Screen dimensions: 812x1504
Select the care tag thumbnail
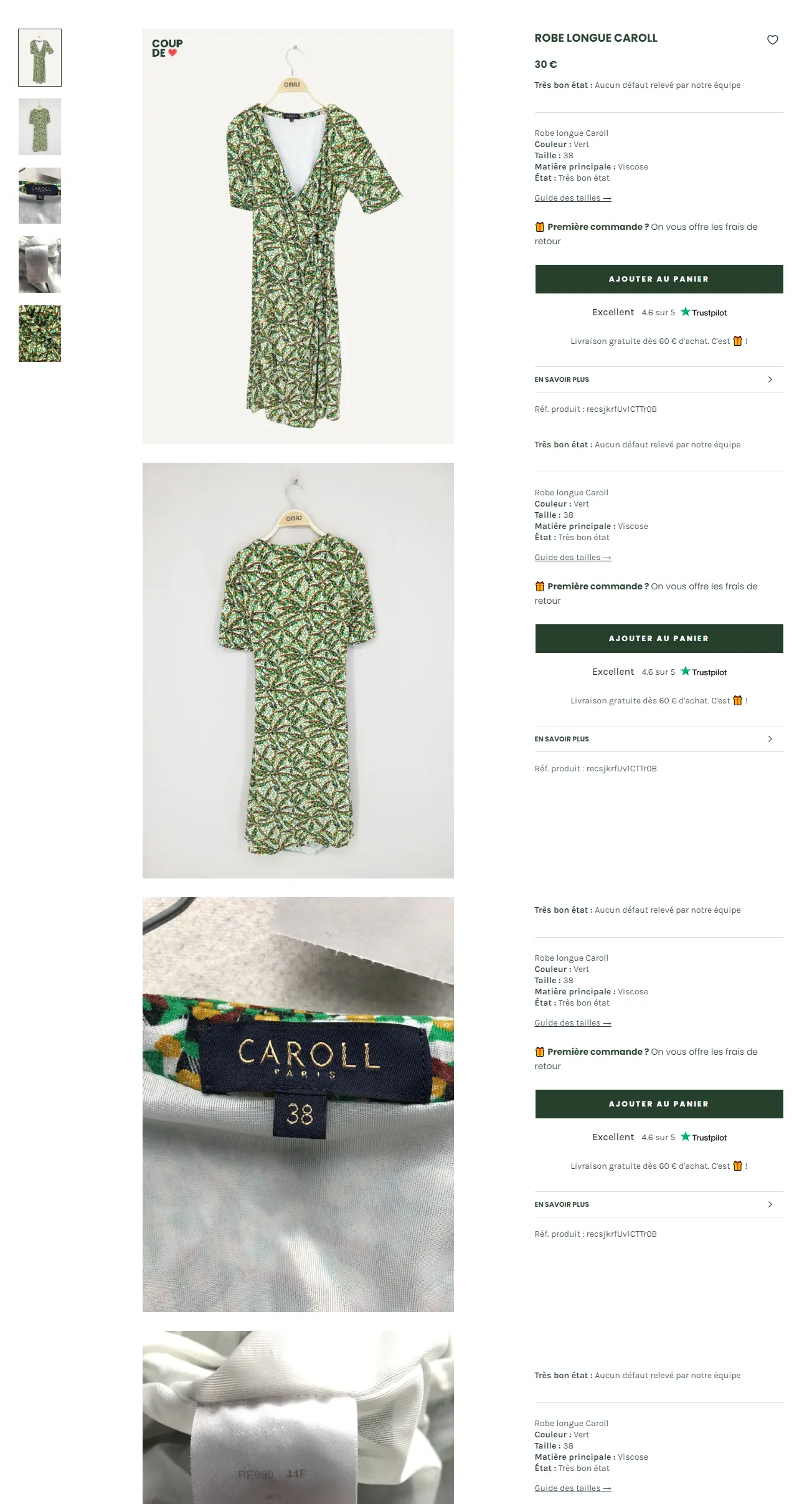click(40, 264)
